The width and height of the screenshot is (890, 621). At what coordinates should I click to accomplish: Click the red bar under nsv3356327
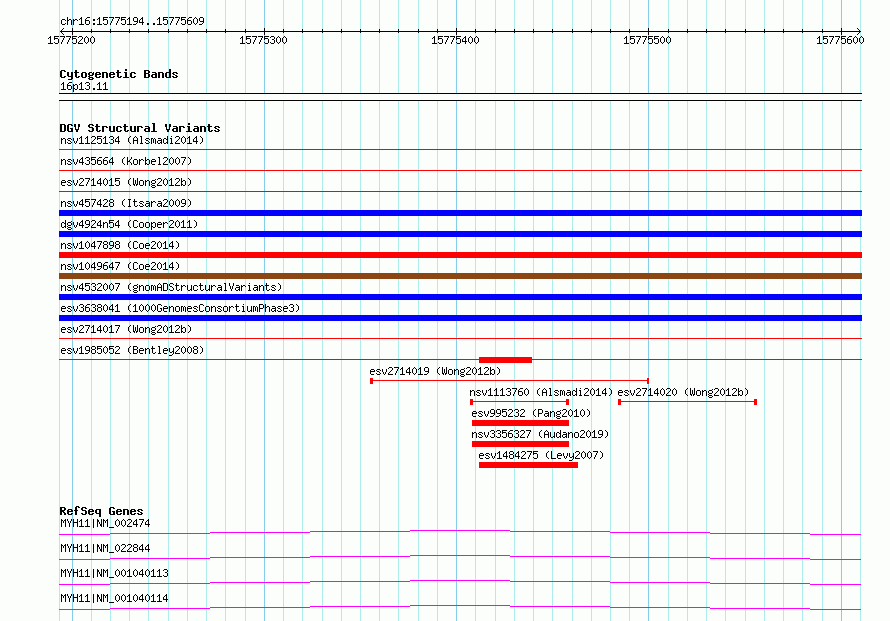click(x=520, y=444)
